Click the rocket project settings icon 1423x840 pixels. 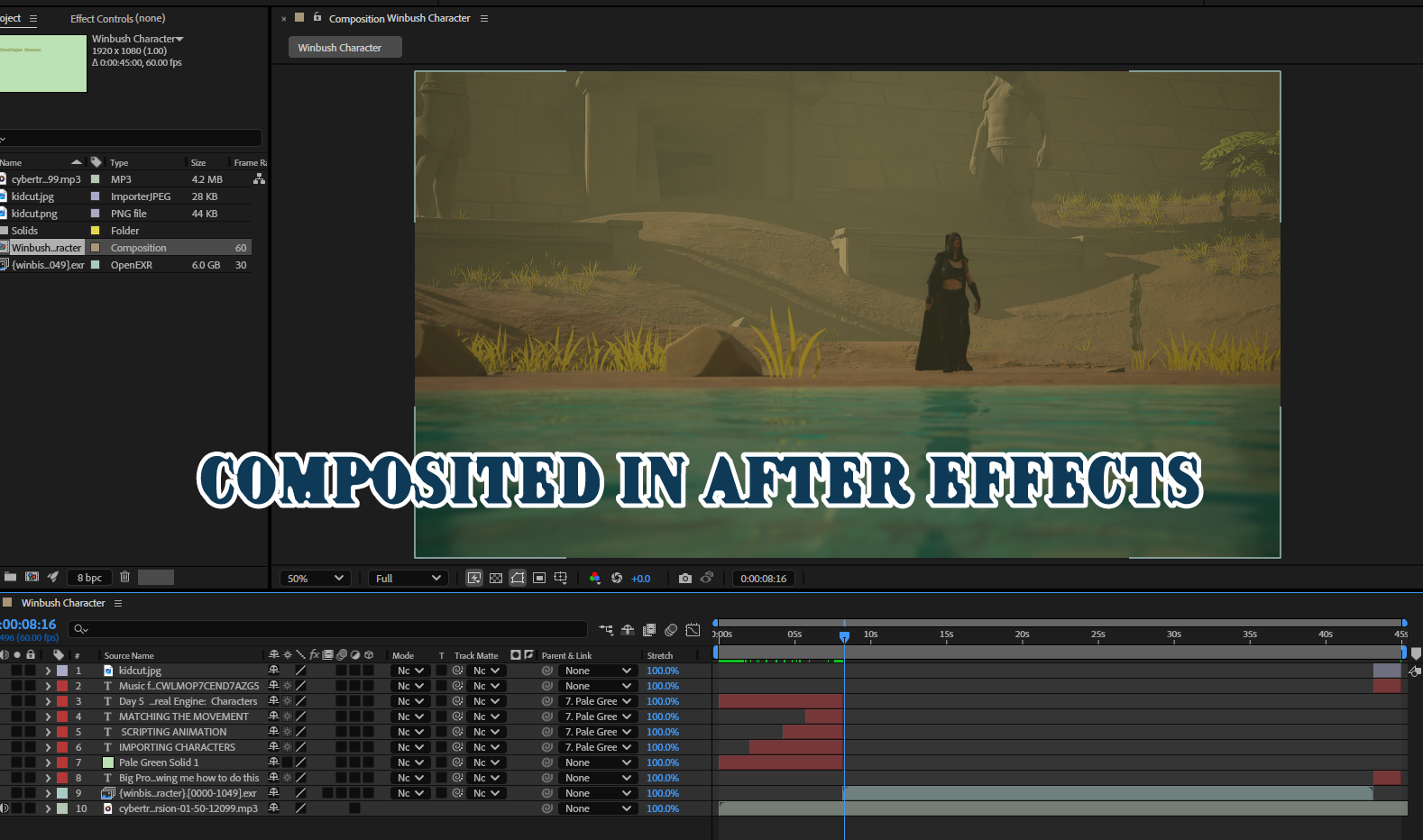pyautogui.click(x=53, y=577)
